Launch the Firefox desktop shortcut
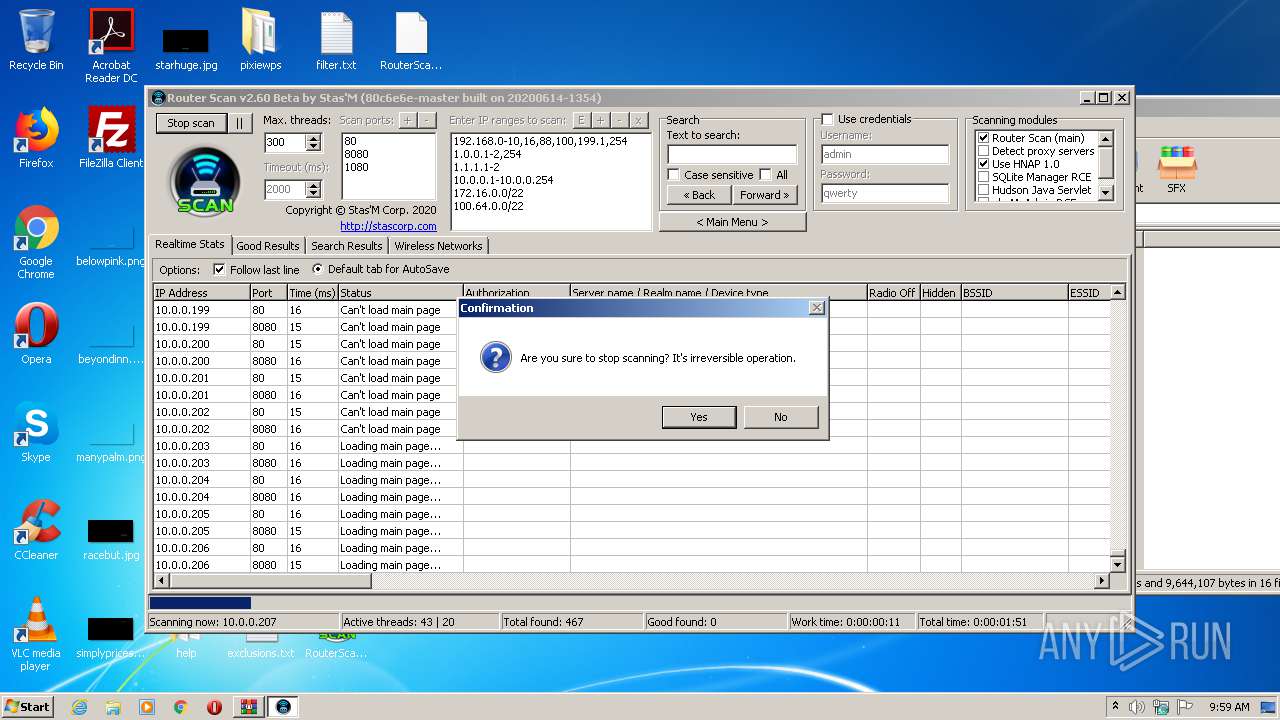Screen dimensions: 1280x720 click(36, 138)
